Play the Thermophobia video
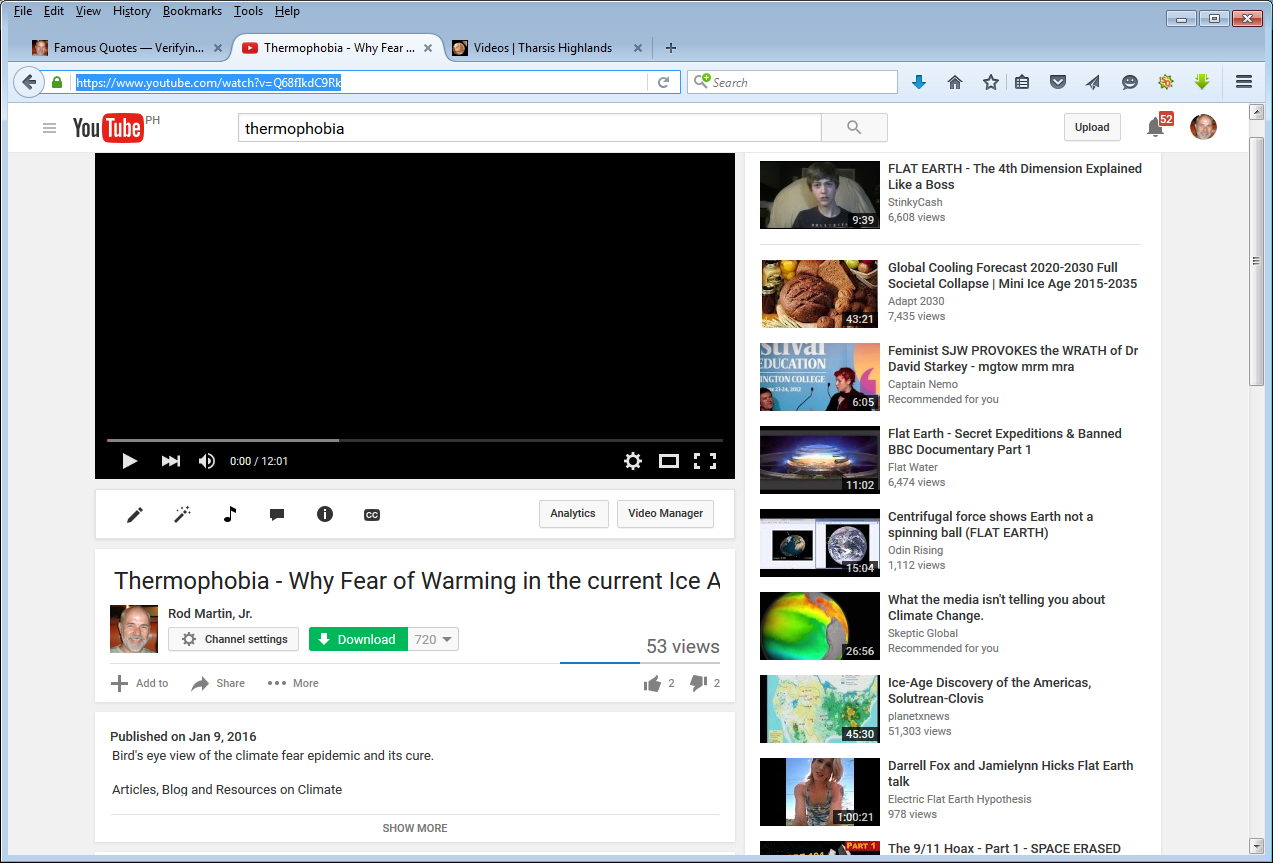The height and width of the screenshot is (863, 1273). tap(129, 461)
